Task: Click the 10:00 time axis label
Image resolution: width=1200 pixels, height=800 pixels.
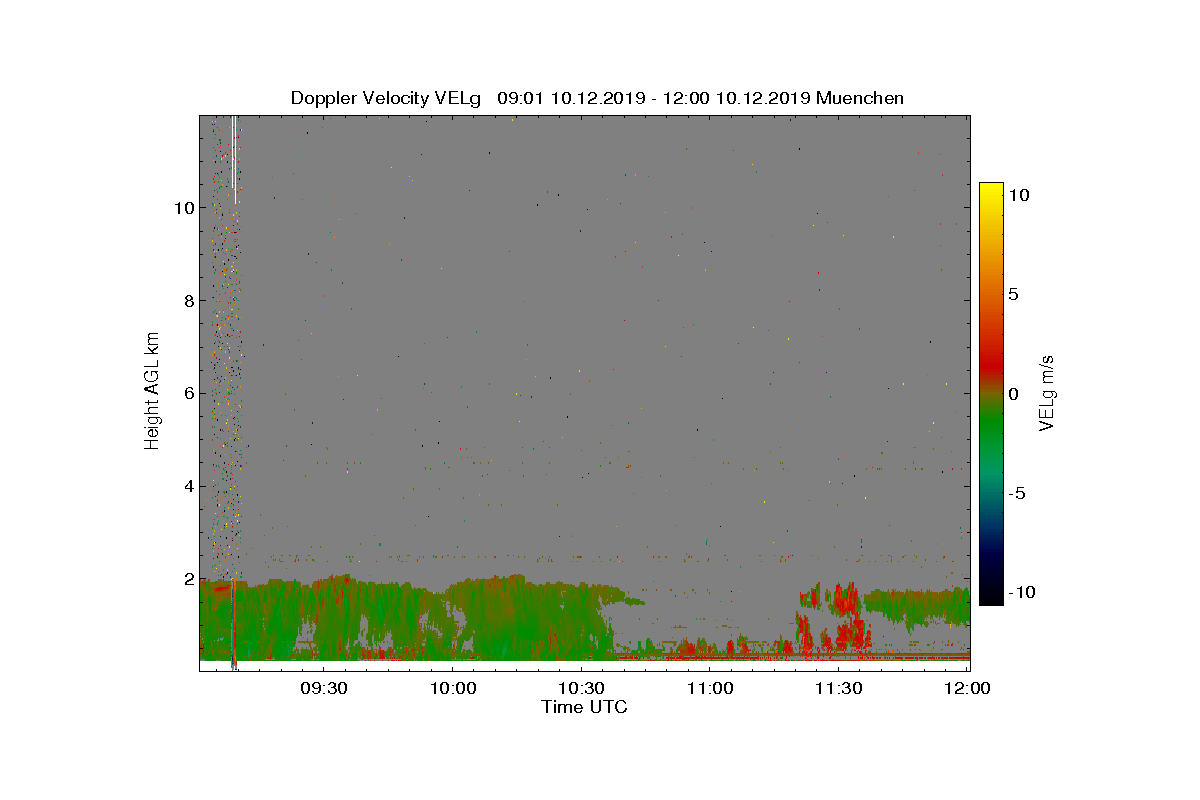Action: (x=452, y=689)
